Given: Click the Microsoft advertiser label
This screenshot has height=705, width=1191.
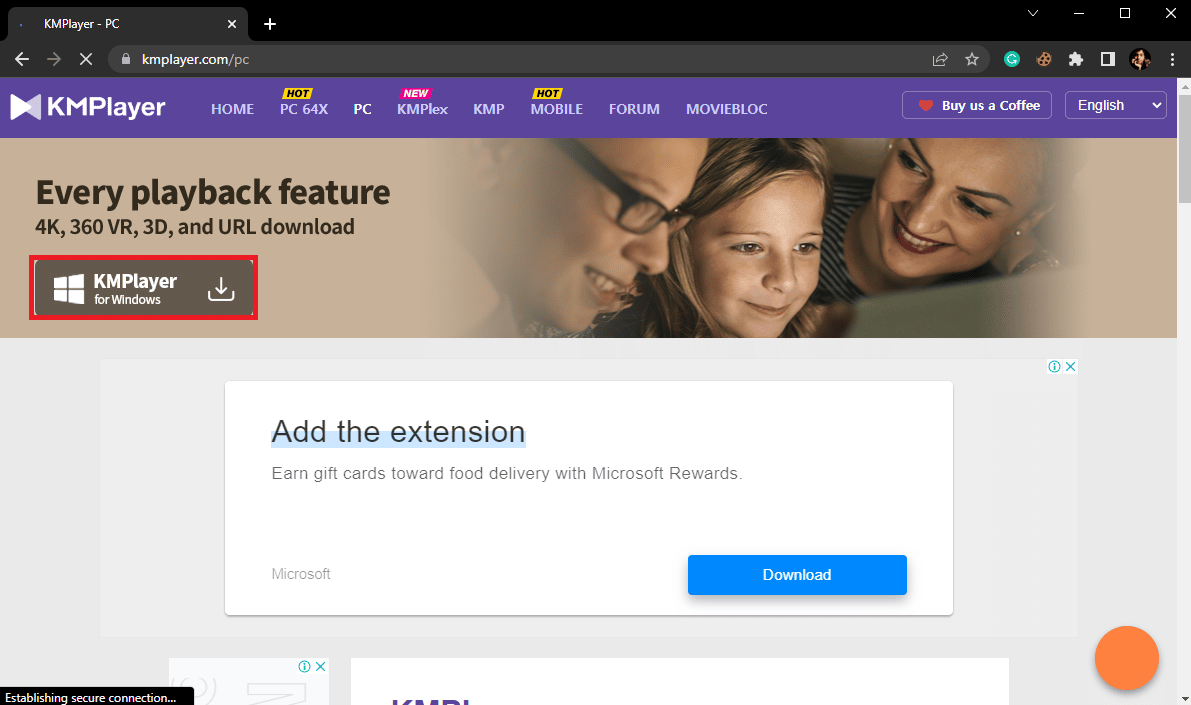Looking at the screenshot, I should [x=301, y=574].
